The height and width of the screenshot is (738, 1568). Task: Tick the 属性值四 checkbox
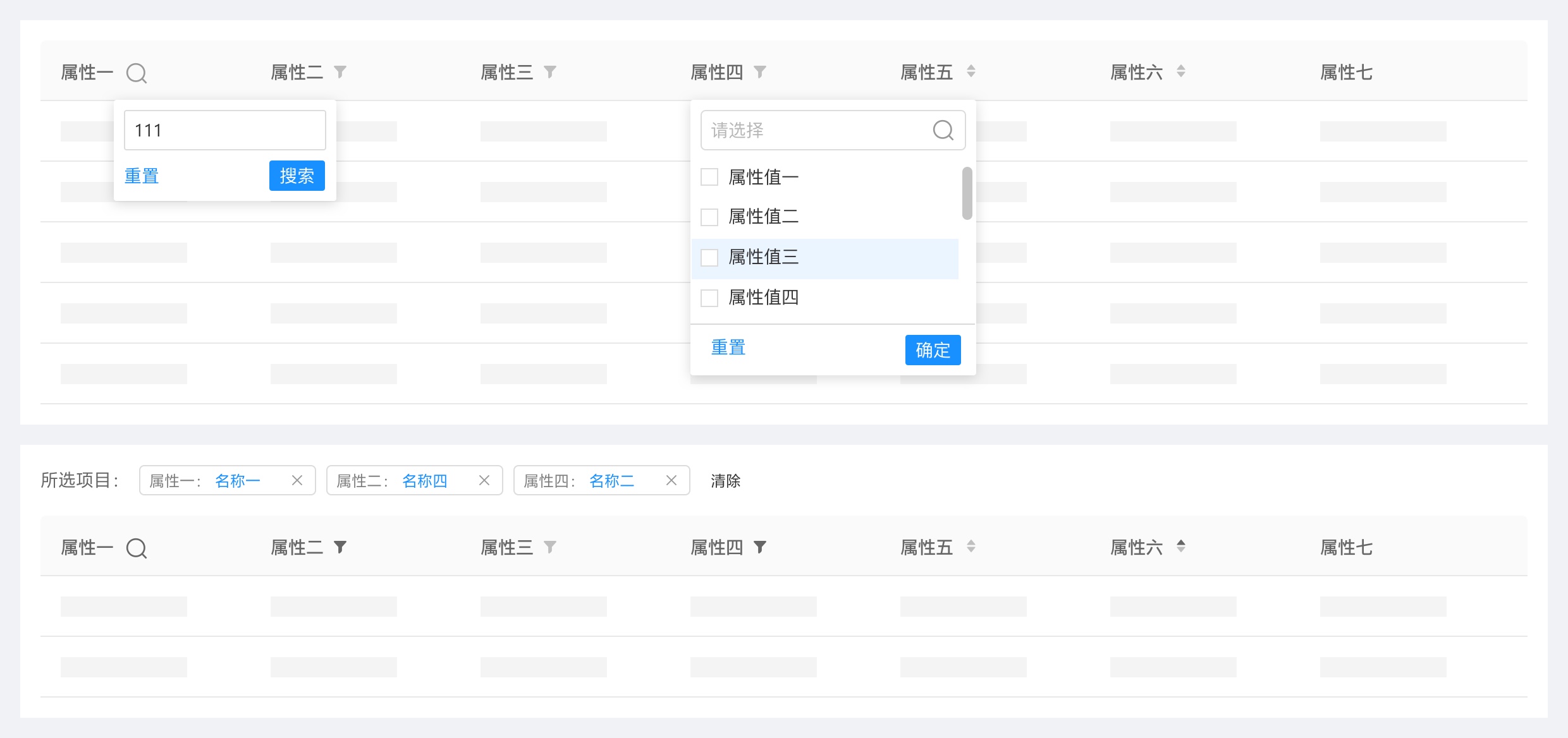click(709, 298)
